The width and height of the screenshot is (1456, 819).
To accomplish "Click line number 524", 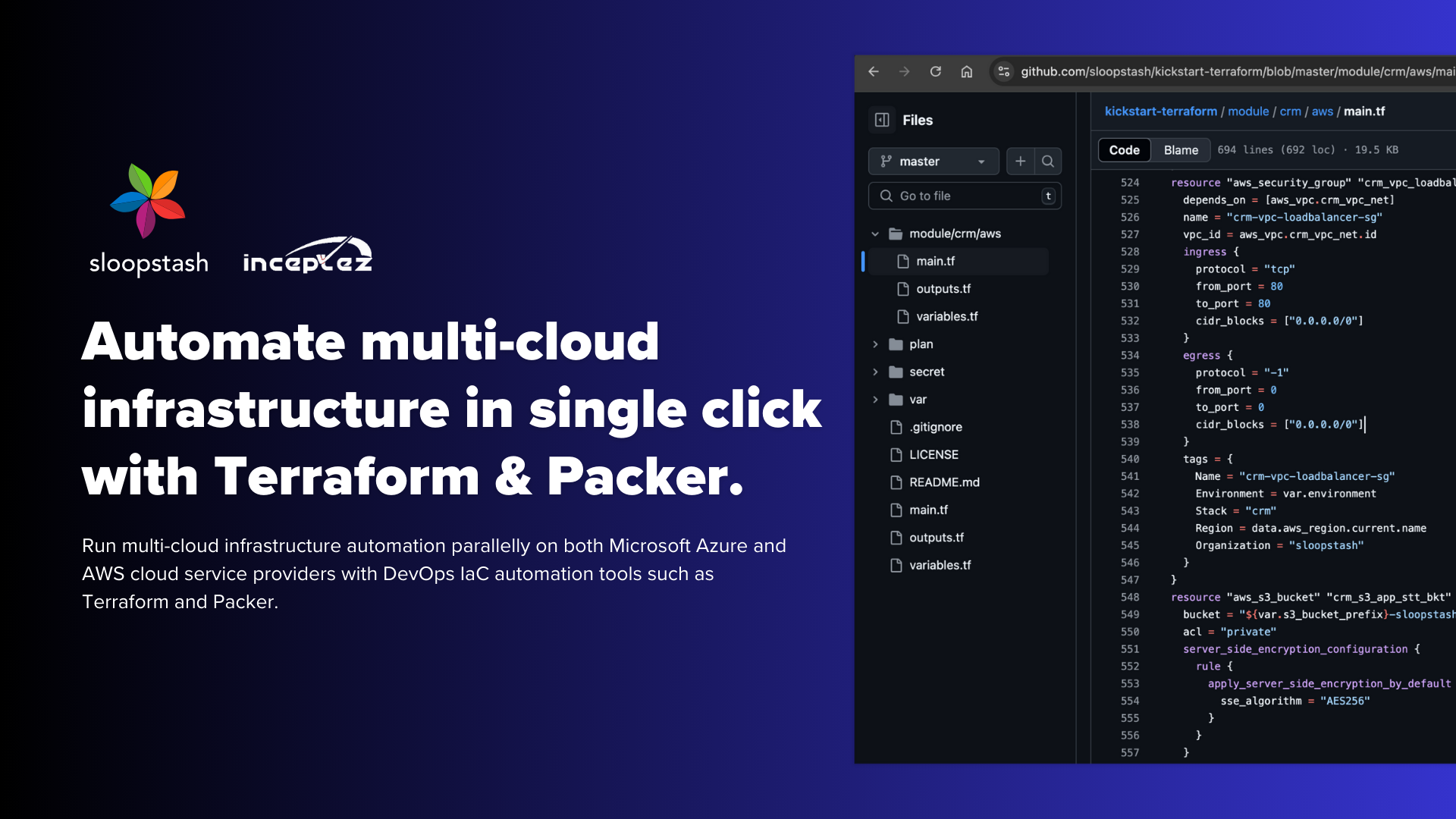I will 1130,183.
